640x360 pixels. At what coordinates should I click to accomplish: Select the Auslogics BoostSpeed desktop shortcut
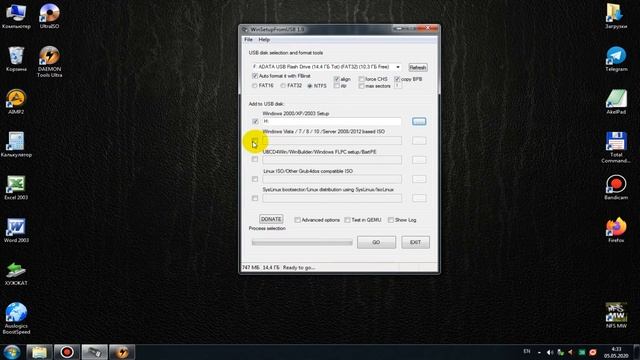[16, 319]
